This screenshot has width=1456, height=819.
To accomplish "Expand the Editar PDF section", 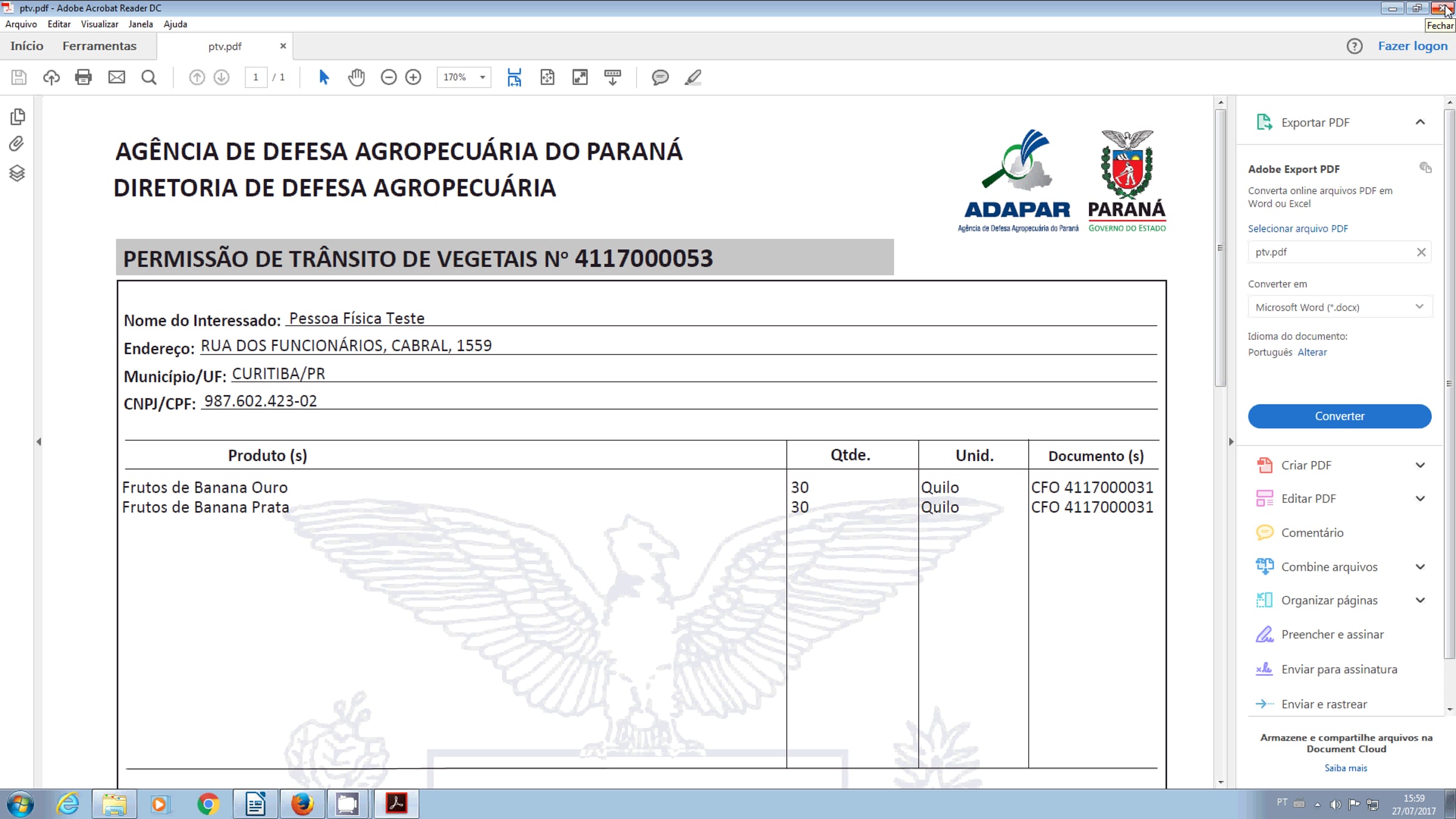I will 1420,498.
